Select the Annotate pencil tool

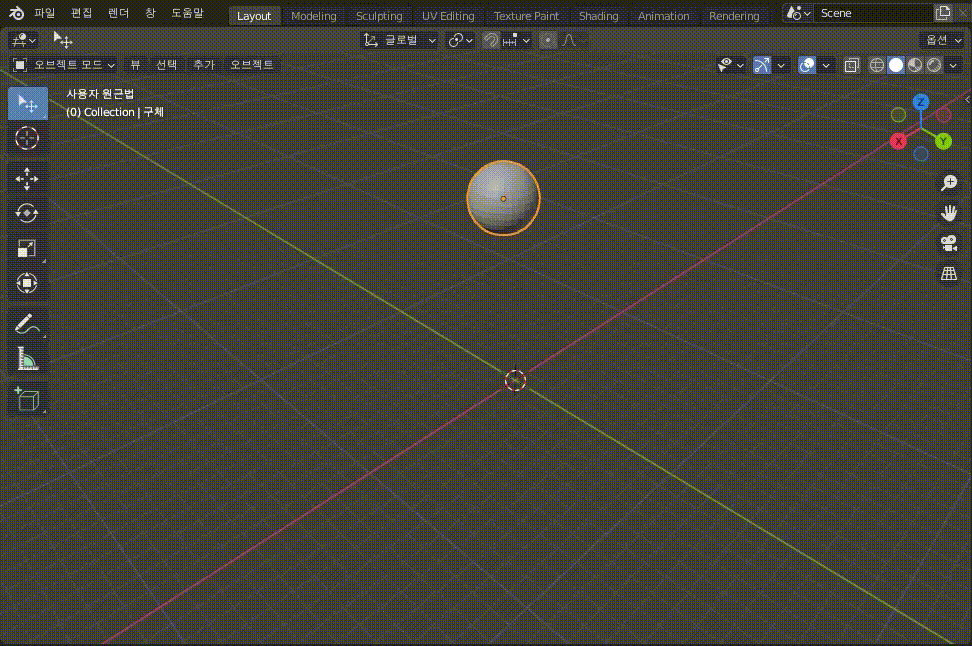[27, 324]
